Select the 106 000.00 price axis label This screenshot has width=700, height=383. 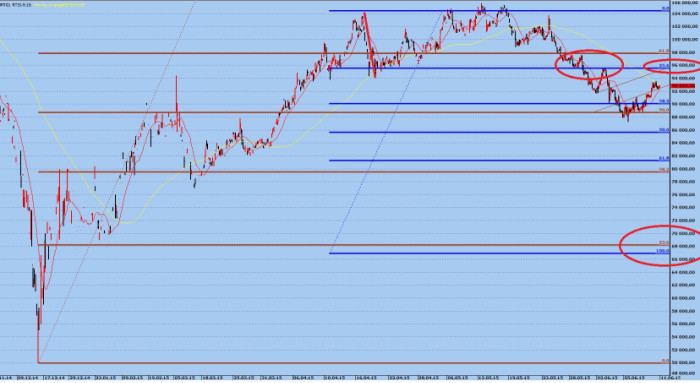pyautogui.click(x=685, y=3)
